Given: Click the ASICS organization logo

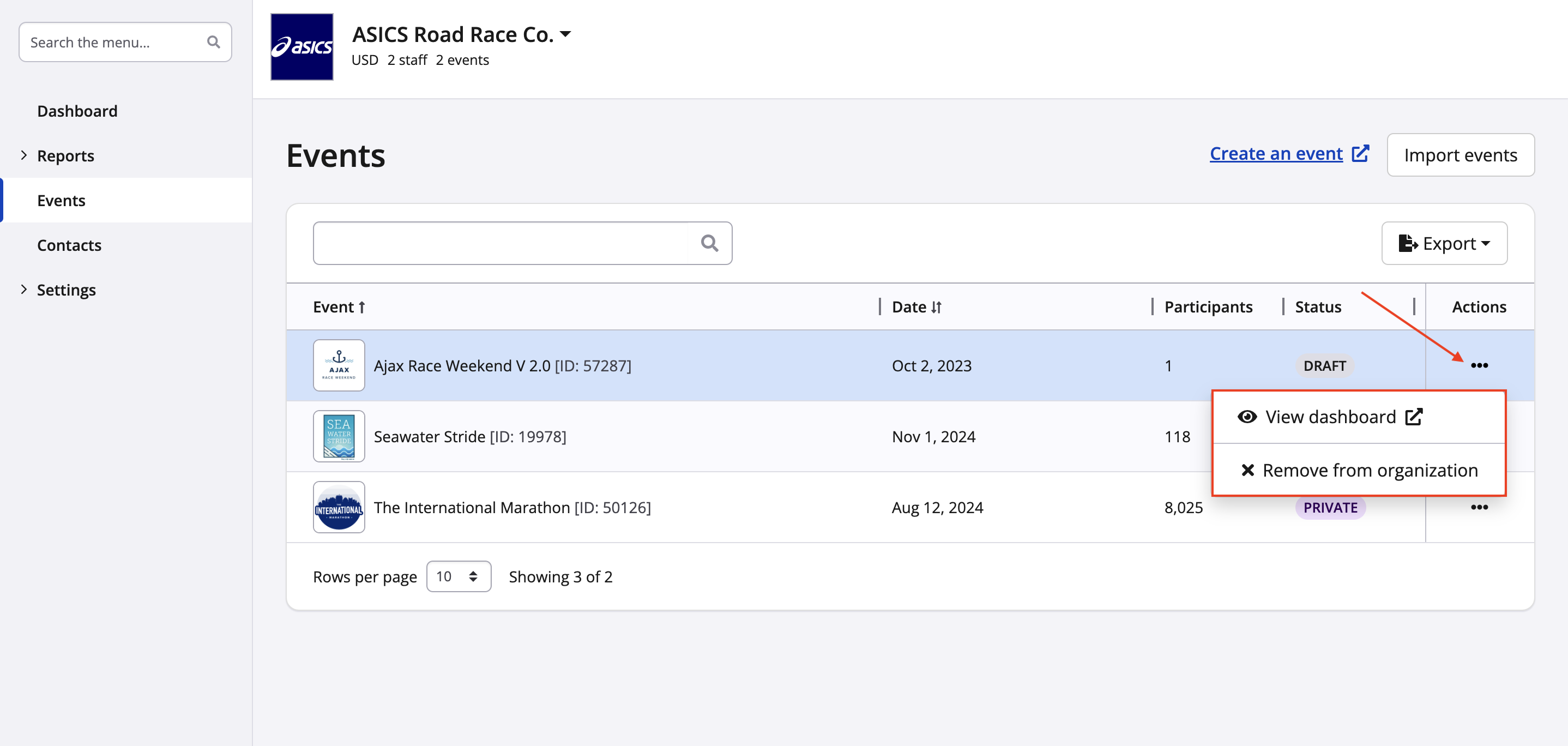Looking at the screenshot, I should (x=302, y=47).
